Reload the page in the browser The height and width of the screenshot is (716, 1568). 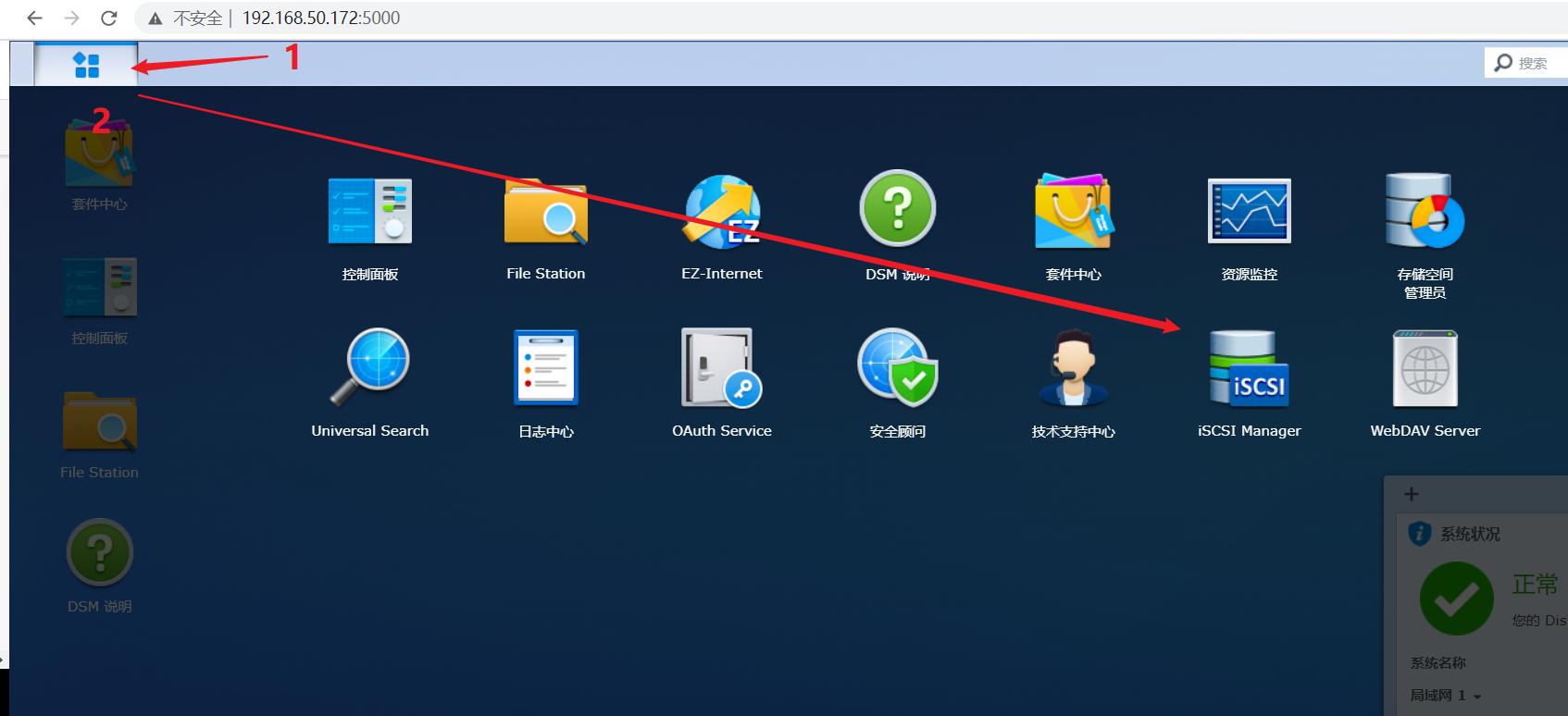(x=108, y=18)
